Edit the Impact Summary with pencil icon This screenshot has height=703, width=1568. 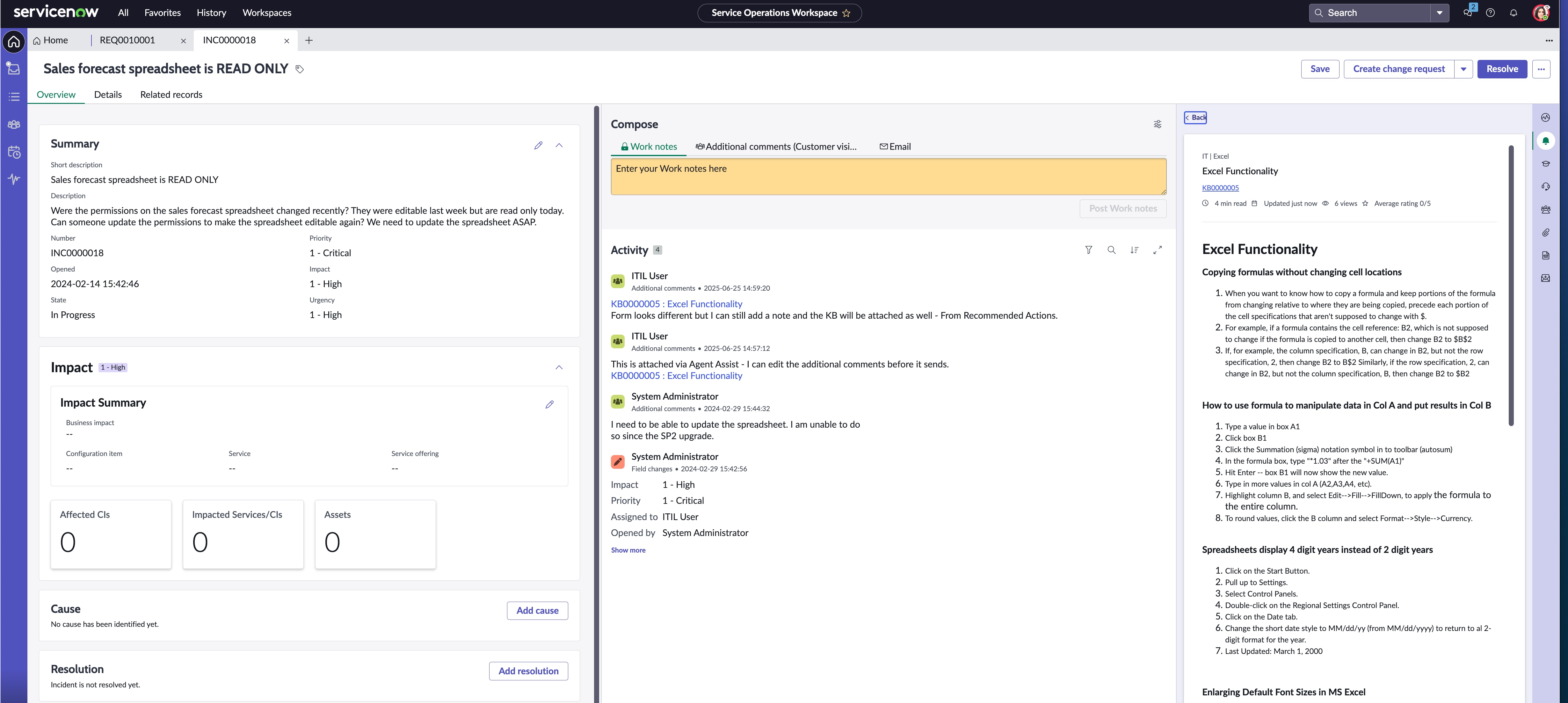point(550,404)
